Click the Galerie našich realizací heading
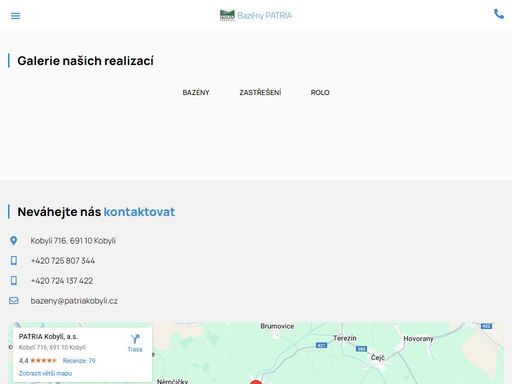The image size is (512, 384). [x=86, y=61]
